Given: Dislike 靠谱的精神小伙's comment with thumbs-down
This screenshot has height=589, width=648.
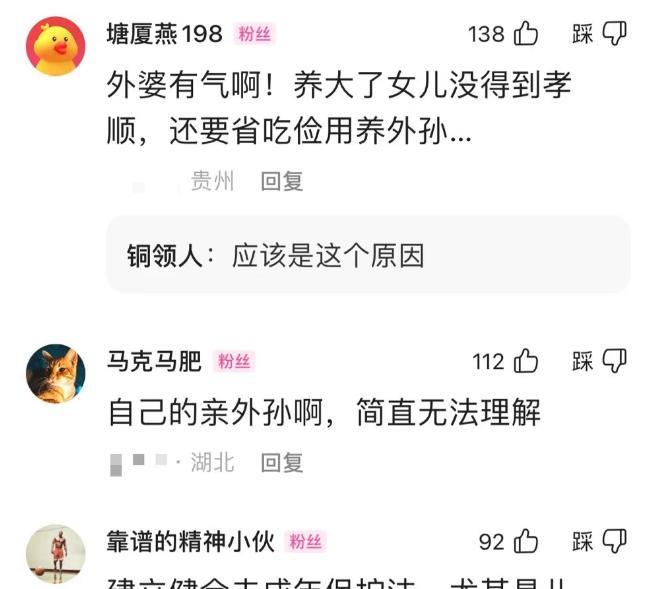Looking at the screenshot, I should point(614,541).
